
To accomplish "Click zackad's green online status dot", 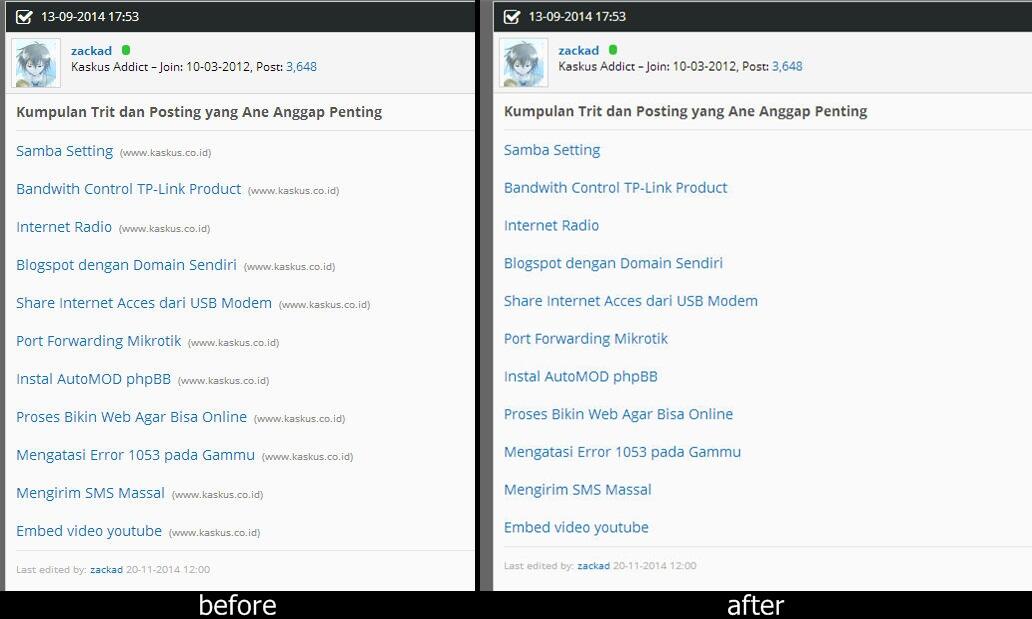I will pyautogui.click(x=124, y=49).
